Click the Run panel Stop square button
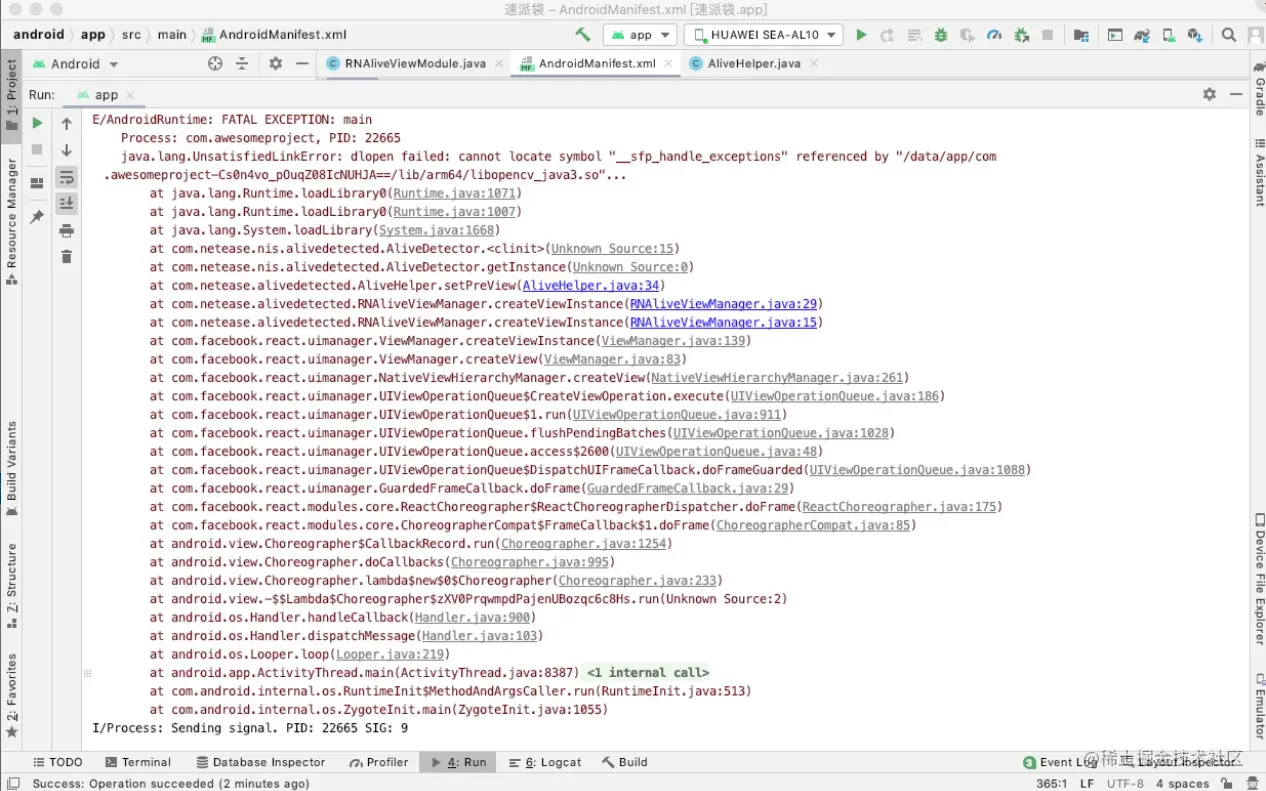Screen dimensions: 1266x791 37,149
